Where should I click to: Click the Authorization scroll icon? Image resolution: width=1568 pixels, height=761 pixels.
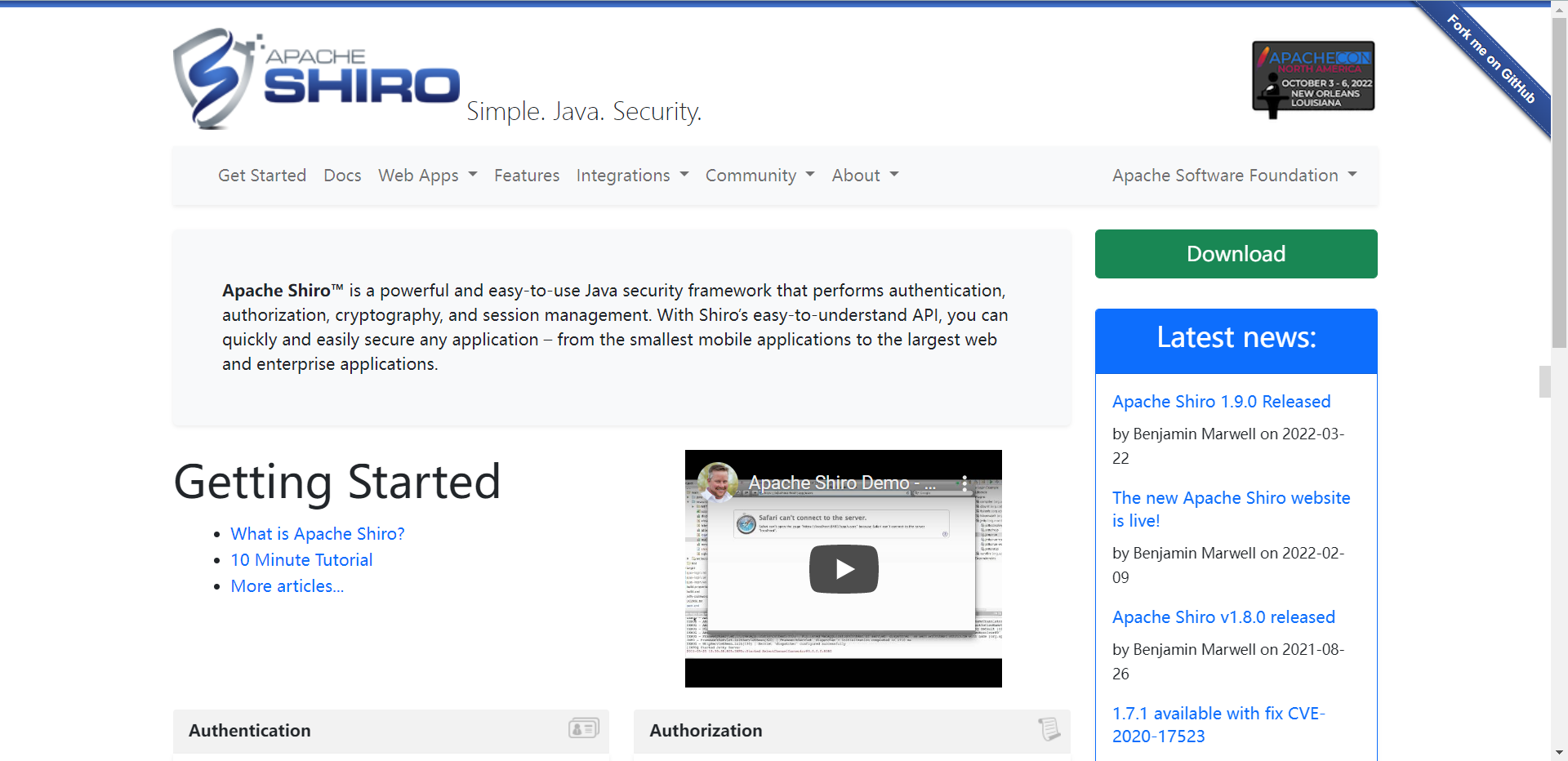[x=1049, y=728]
